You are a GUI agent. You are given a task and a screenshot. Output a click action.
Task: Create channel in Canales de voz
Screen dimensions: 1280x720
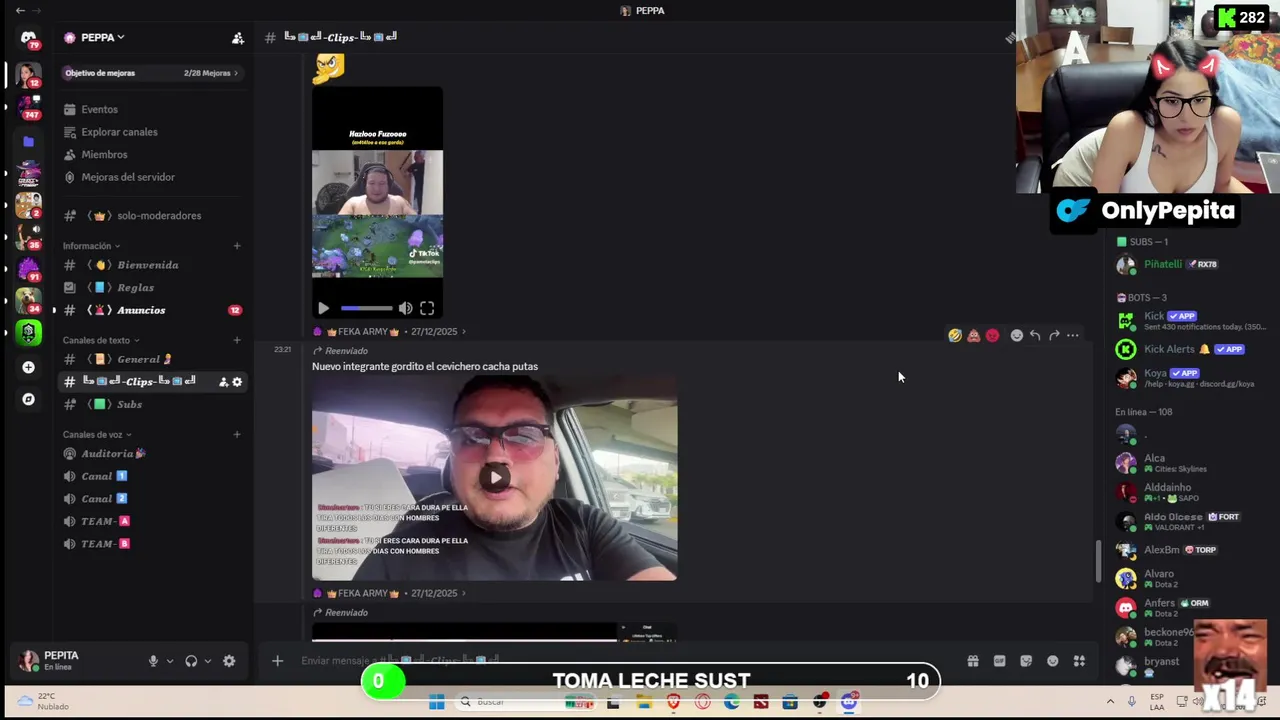pos(237,435)
